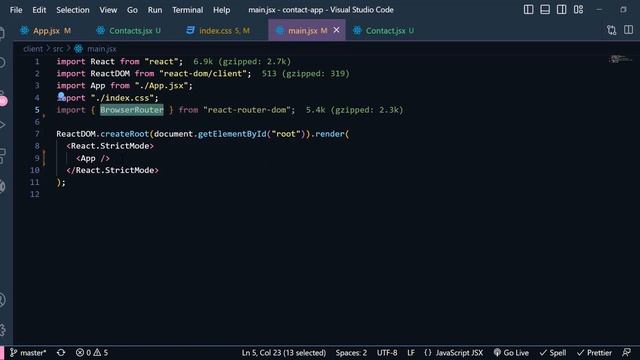Change the UTF-8 encoding

(x=387, y=353)
